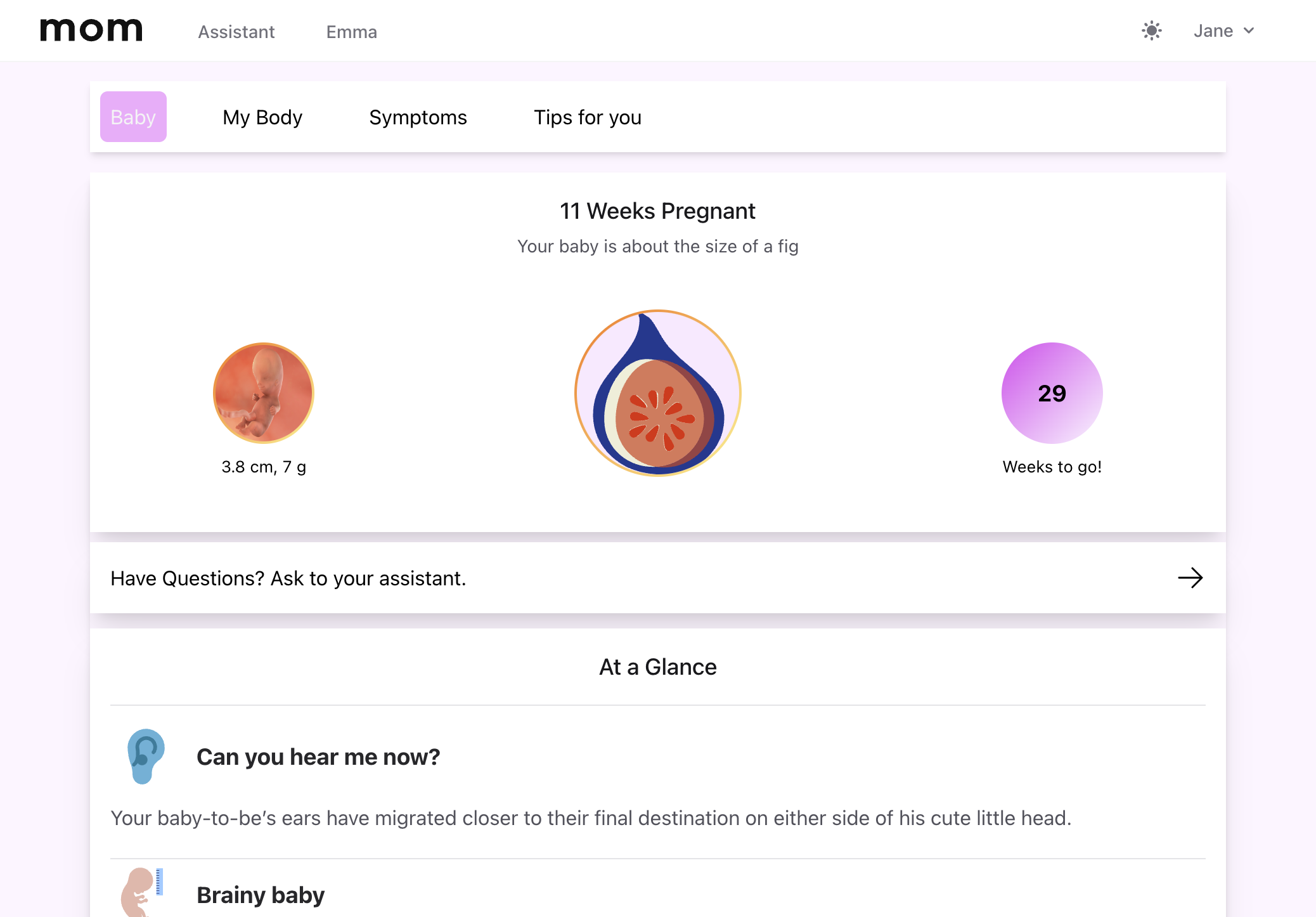Click the fetus photo thumbnail
Image resolution: width=1316 pixels, height=917 pixels.
pos(264,393)
